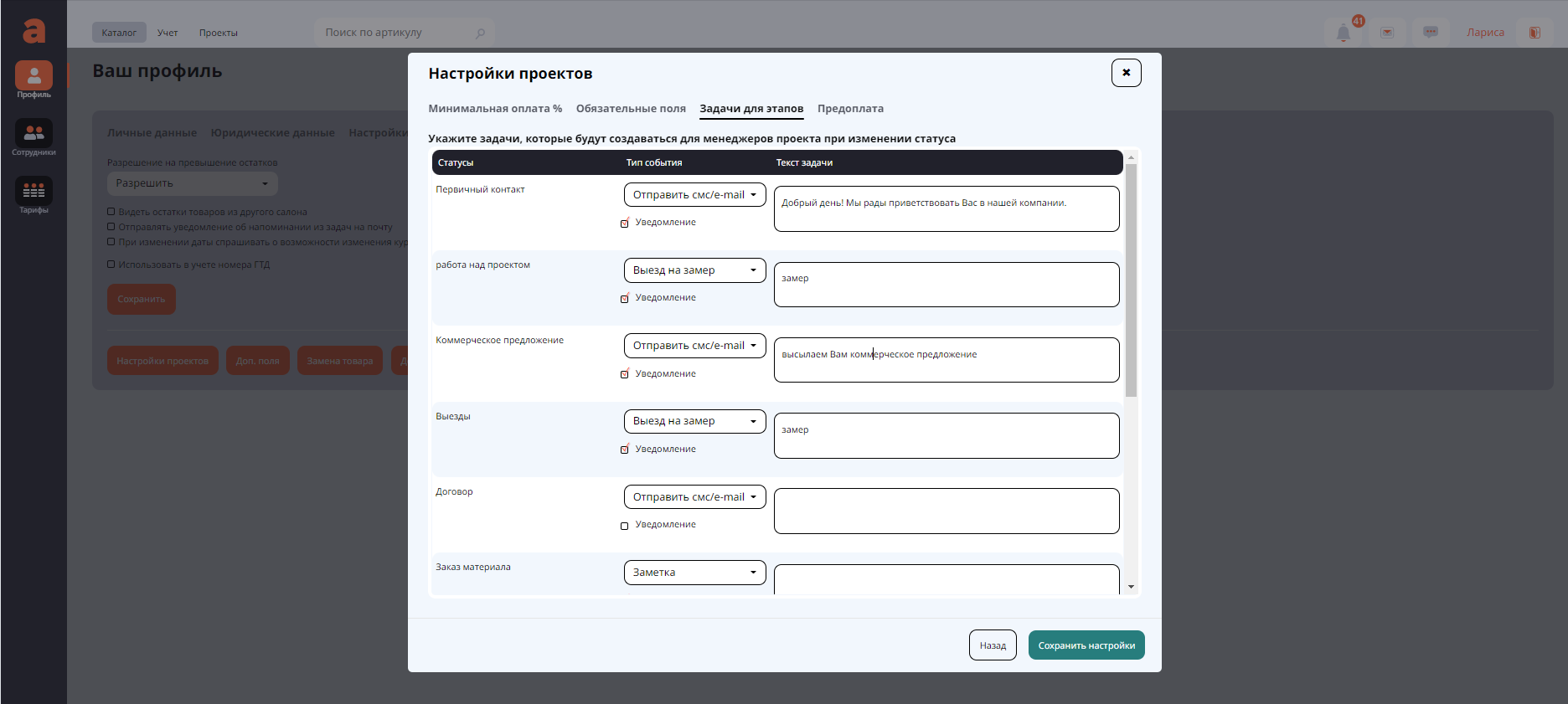Click the task list scrollbar down arrow

(x=1131, y=587)
